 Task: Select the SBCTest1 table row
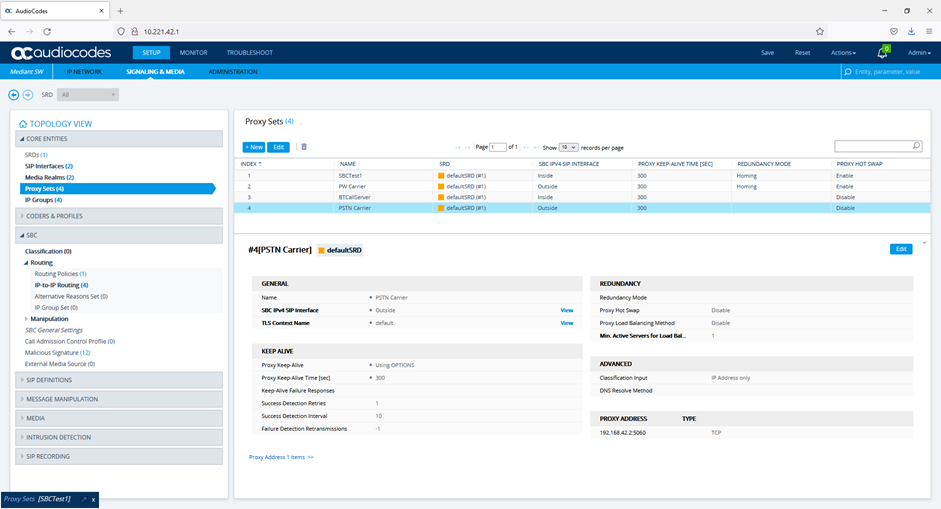point(582,176)
